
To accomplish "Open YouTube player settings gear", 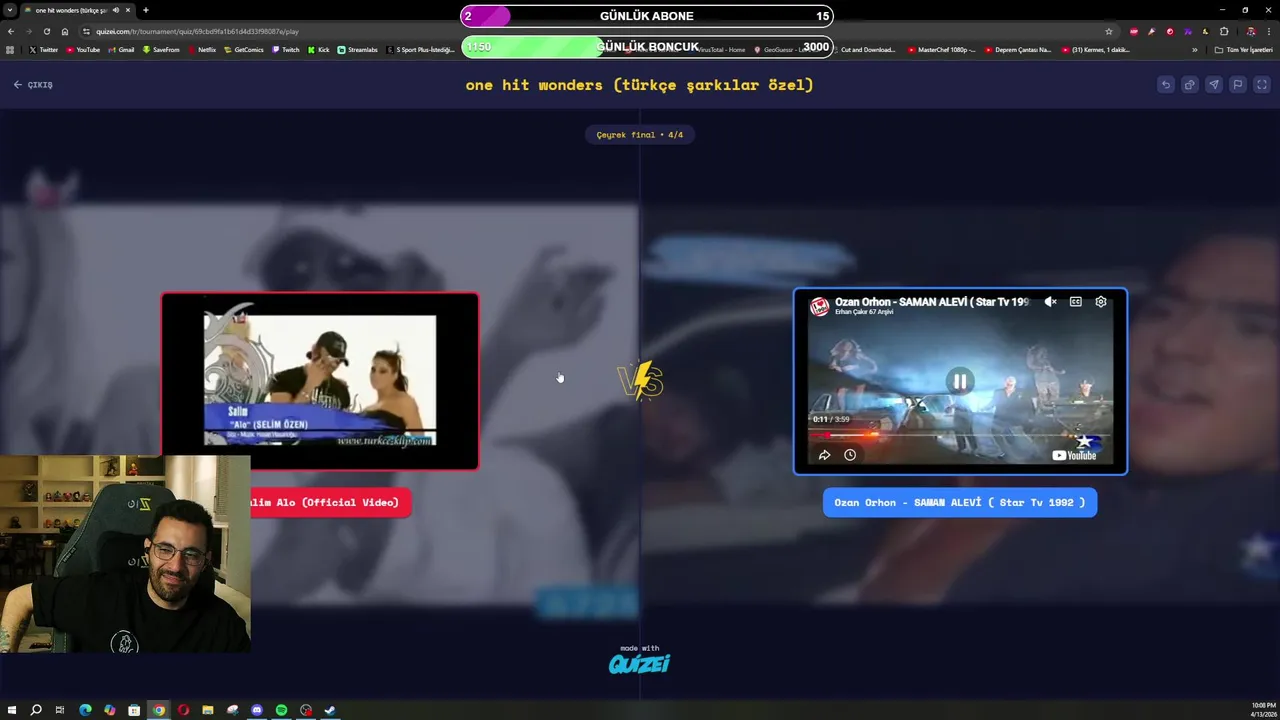I will [x=1100, y=302].
